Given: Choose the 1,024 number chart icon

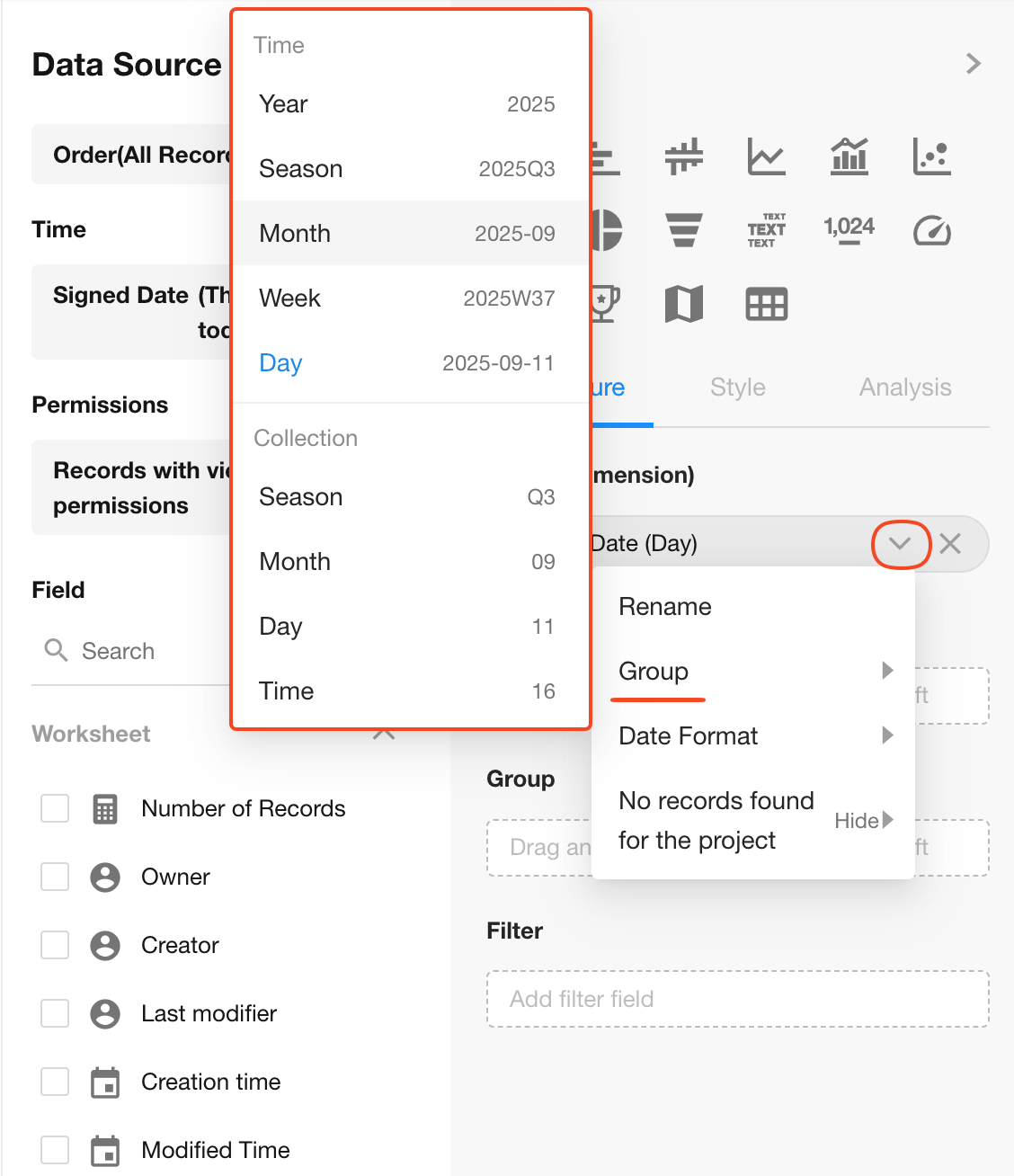Looking at the screenshot, I should (849, 228).
